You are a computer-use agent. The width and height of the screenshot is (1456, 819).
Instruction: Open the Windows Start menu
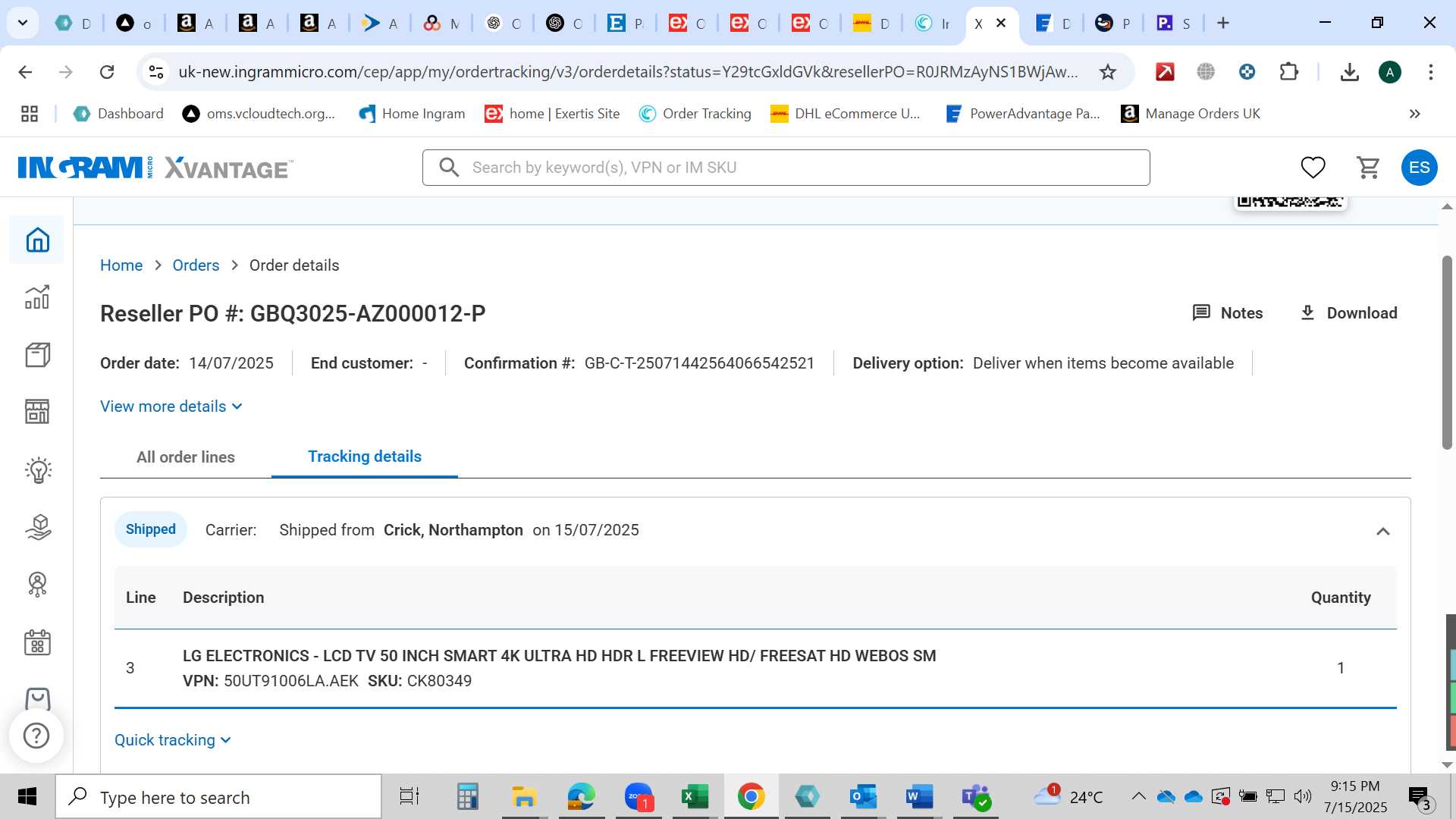[27, 797]
